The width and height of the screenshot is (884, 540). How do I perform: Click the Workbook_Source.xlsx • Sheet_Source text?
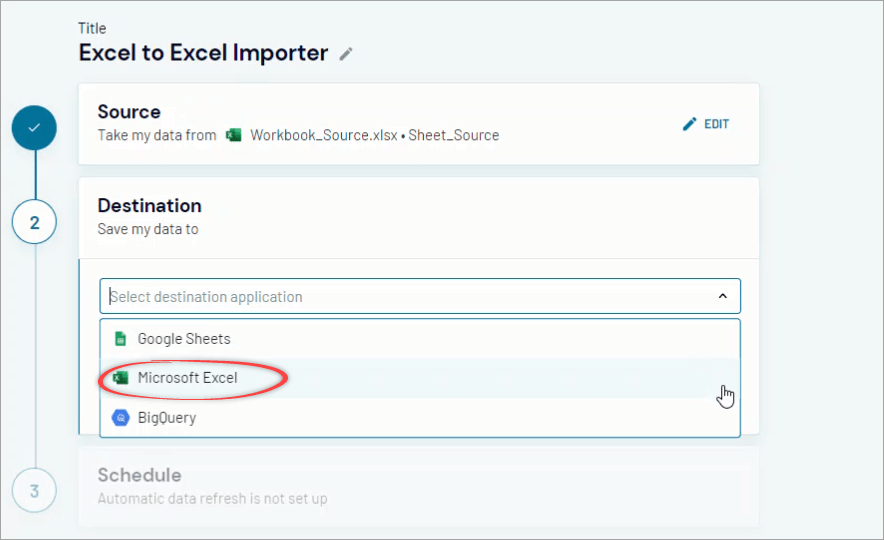(x=374, y=135)
